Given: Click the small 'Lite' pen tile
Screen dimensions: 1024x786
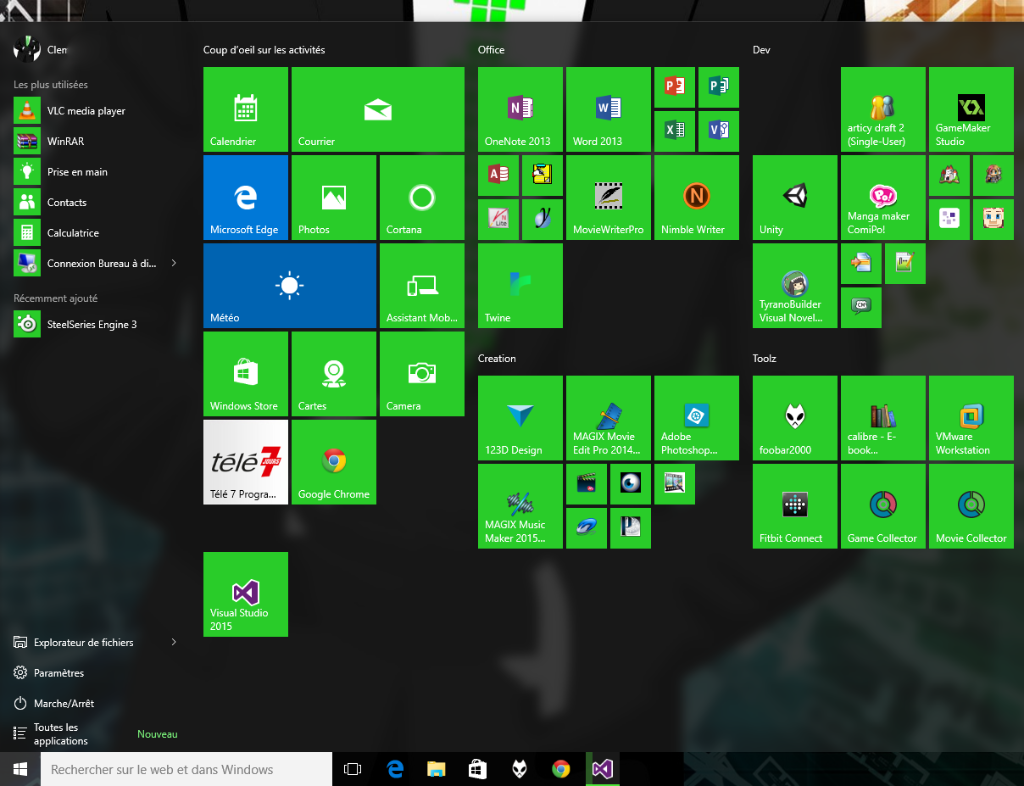Looking at the screenshot, I should [498, 219].
